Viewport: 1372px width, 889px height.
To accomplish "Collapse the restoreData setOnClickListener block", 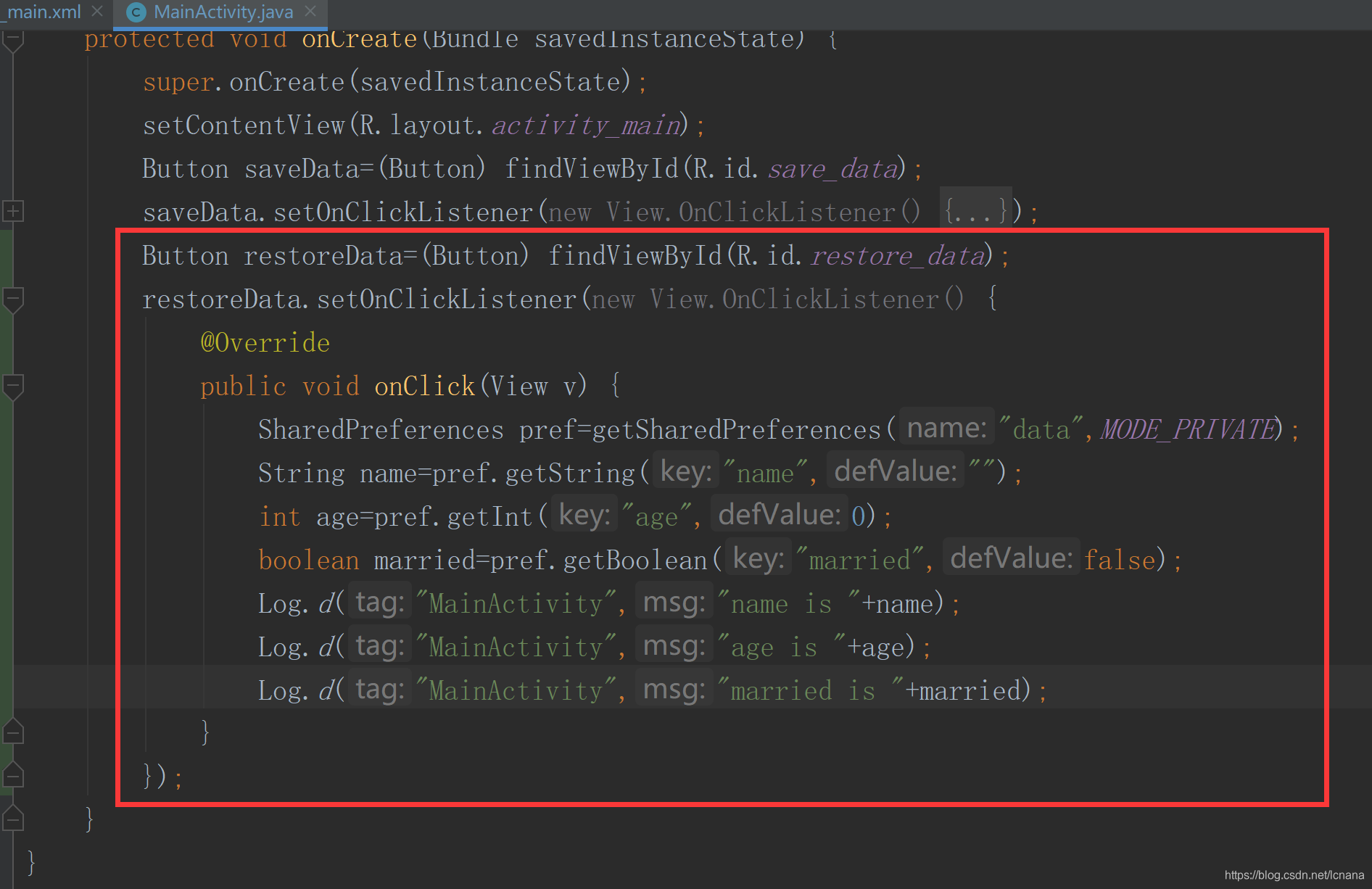I will click(x=13, y=299).
